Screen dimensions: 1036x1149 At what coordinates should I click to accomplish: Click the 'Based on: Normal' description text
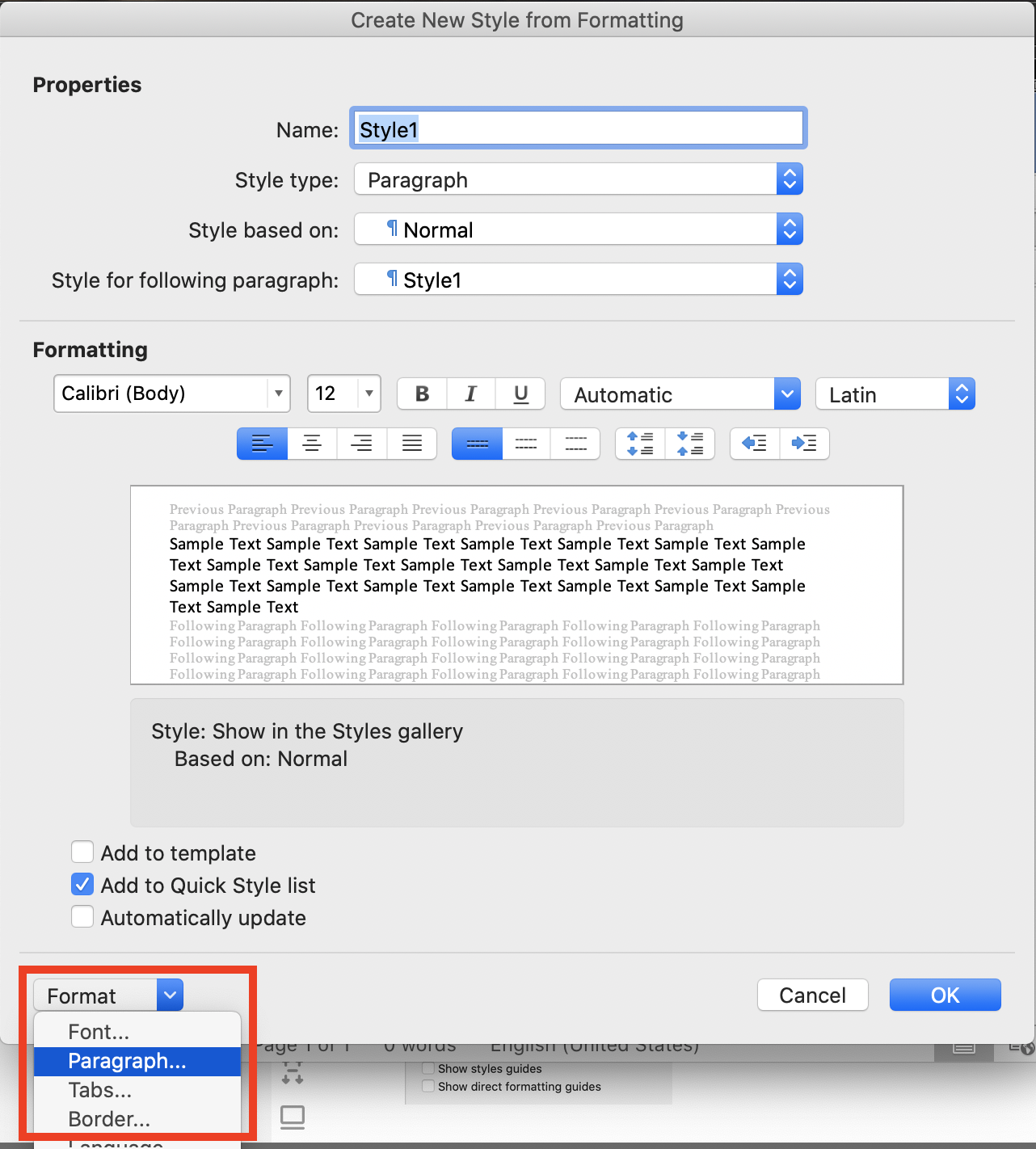coord(261,759)
